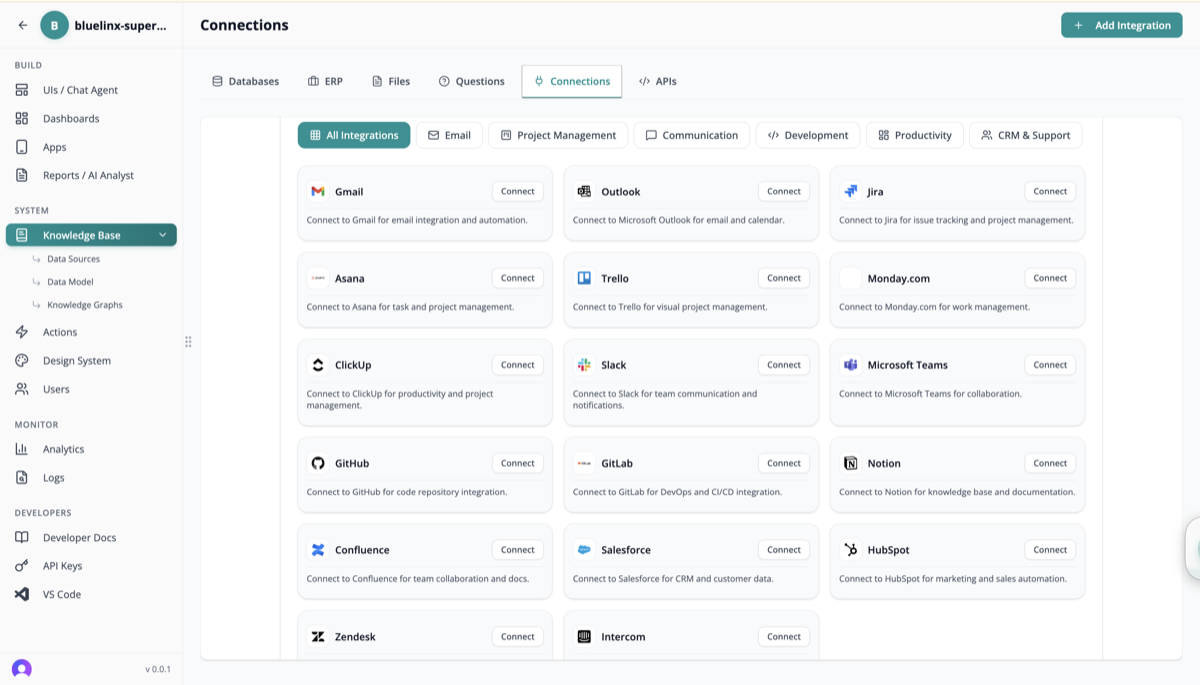Image resolution: width=1200 pixels, height=685 pixels.
Task: Click the Zendesk logo icon
Action: pyautogui.click(x=318, y=637)
